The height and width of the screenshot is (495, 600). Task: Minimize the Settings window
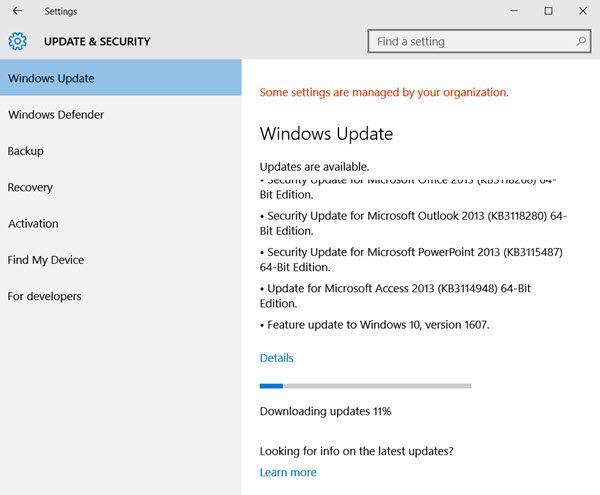[514, 11]
